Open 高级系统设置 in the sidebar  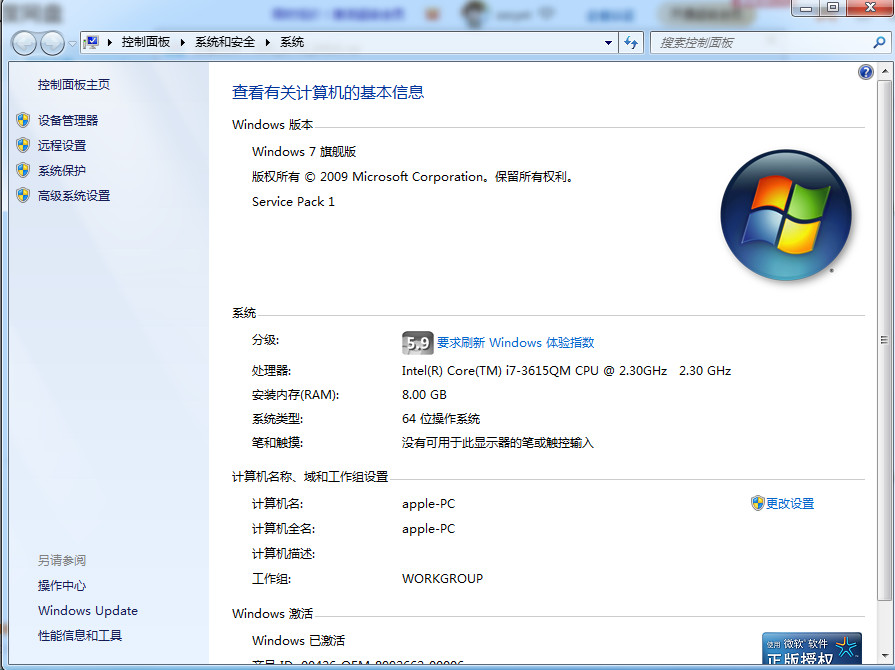pos(74,196)
